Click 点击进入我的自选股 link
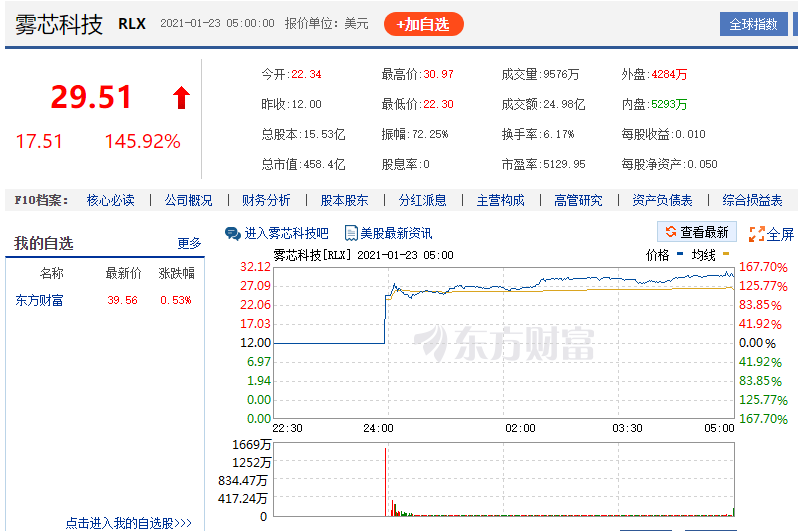 (129, 523)
